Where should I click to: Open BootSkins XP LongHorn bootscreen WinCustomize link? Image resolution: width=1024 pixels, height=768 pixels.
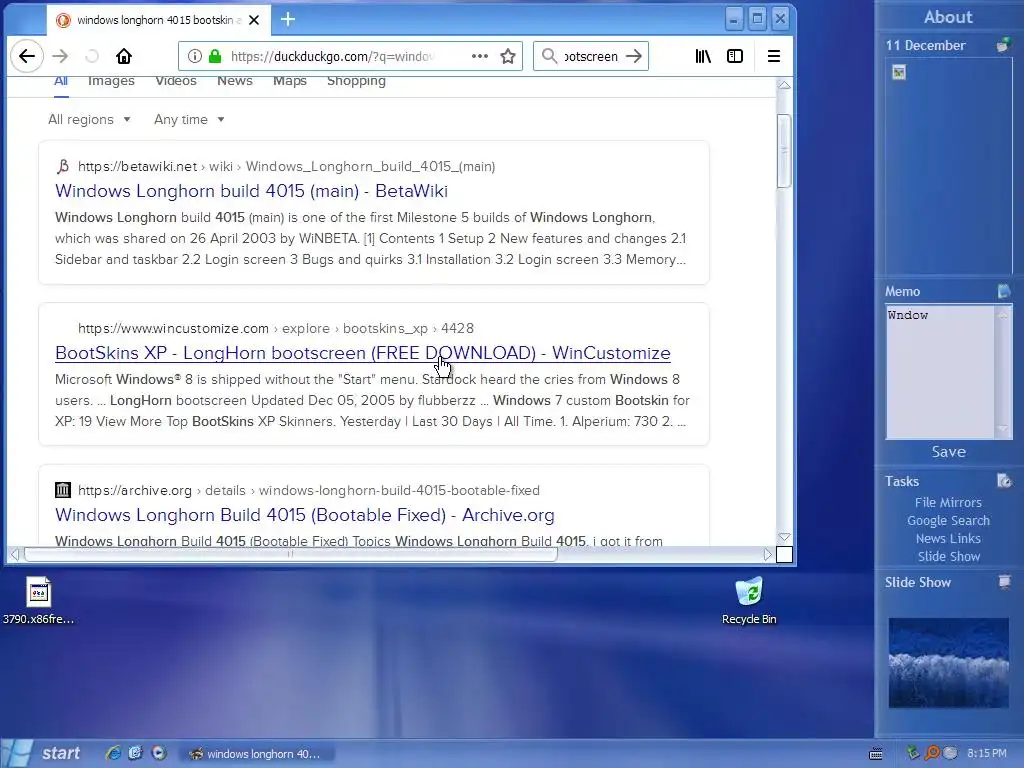362,353
